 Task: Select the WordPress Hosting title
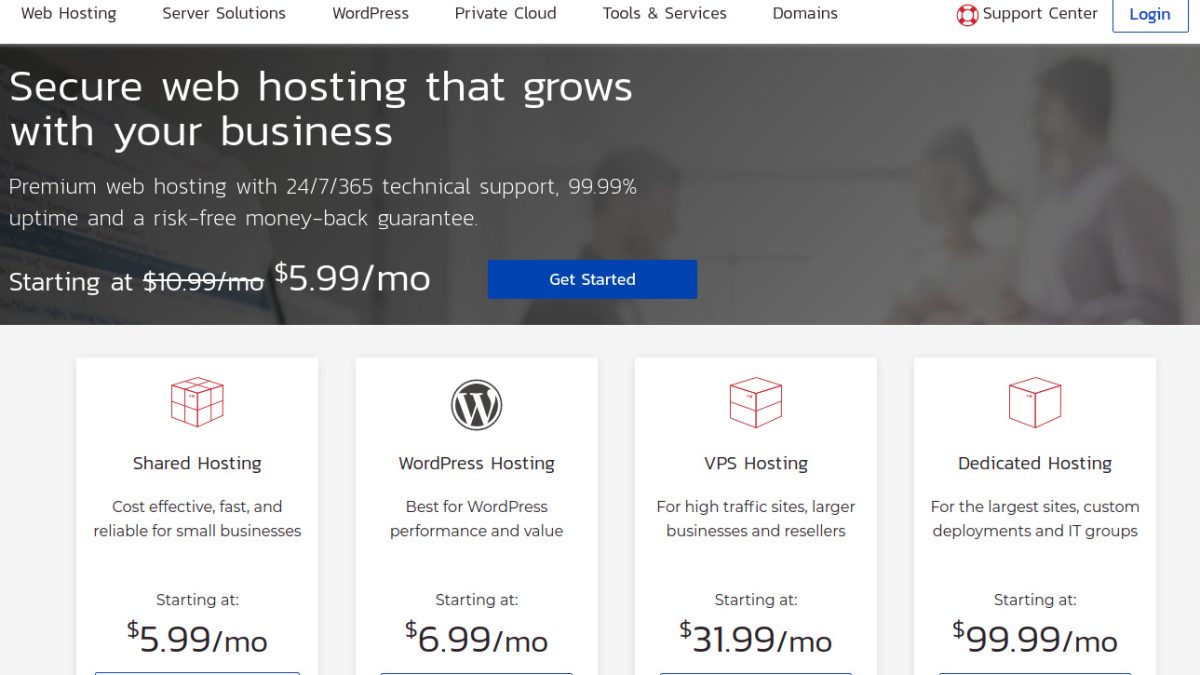476,463
